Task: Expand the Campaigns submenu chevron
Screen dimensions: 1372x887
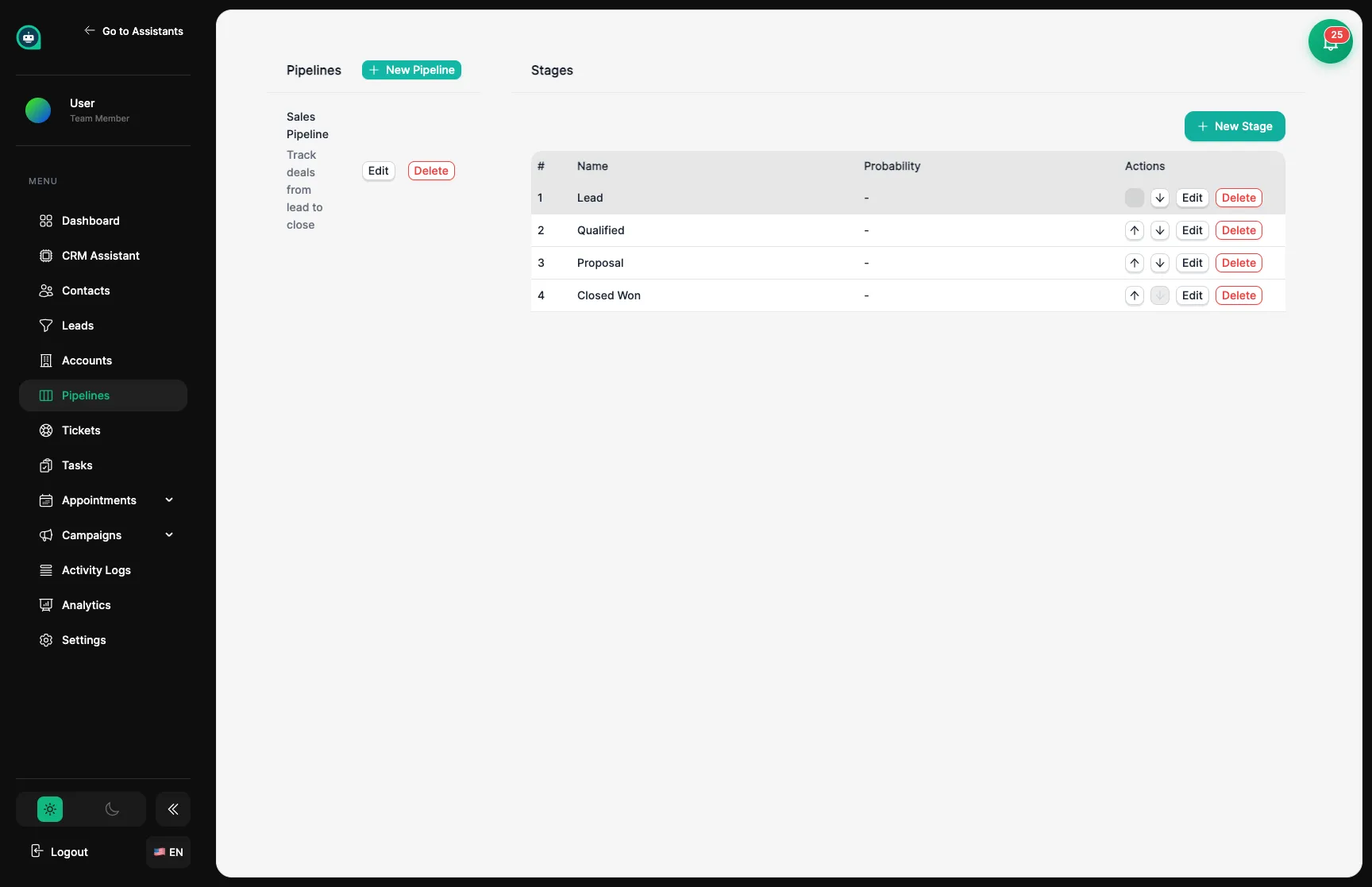Action: (169, 534)
